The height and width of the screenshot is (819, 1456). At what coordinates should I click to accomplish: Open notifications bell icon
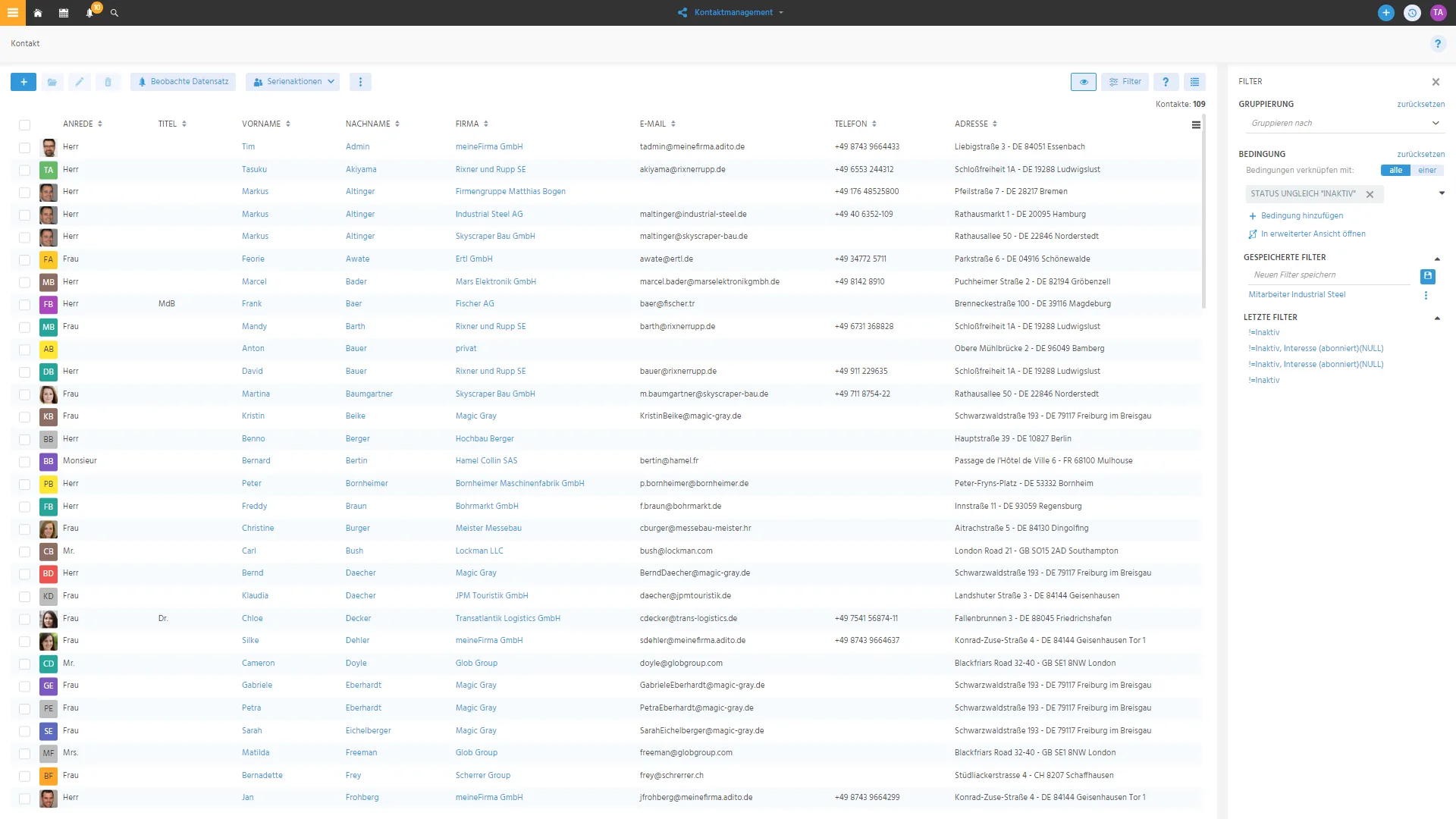(89, 13)
